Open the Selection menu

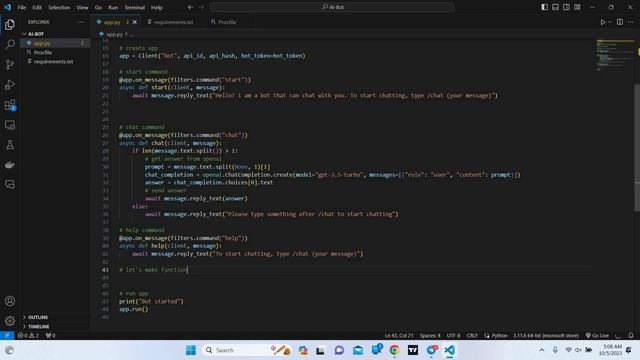(59, 7)
